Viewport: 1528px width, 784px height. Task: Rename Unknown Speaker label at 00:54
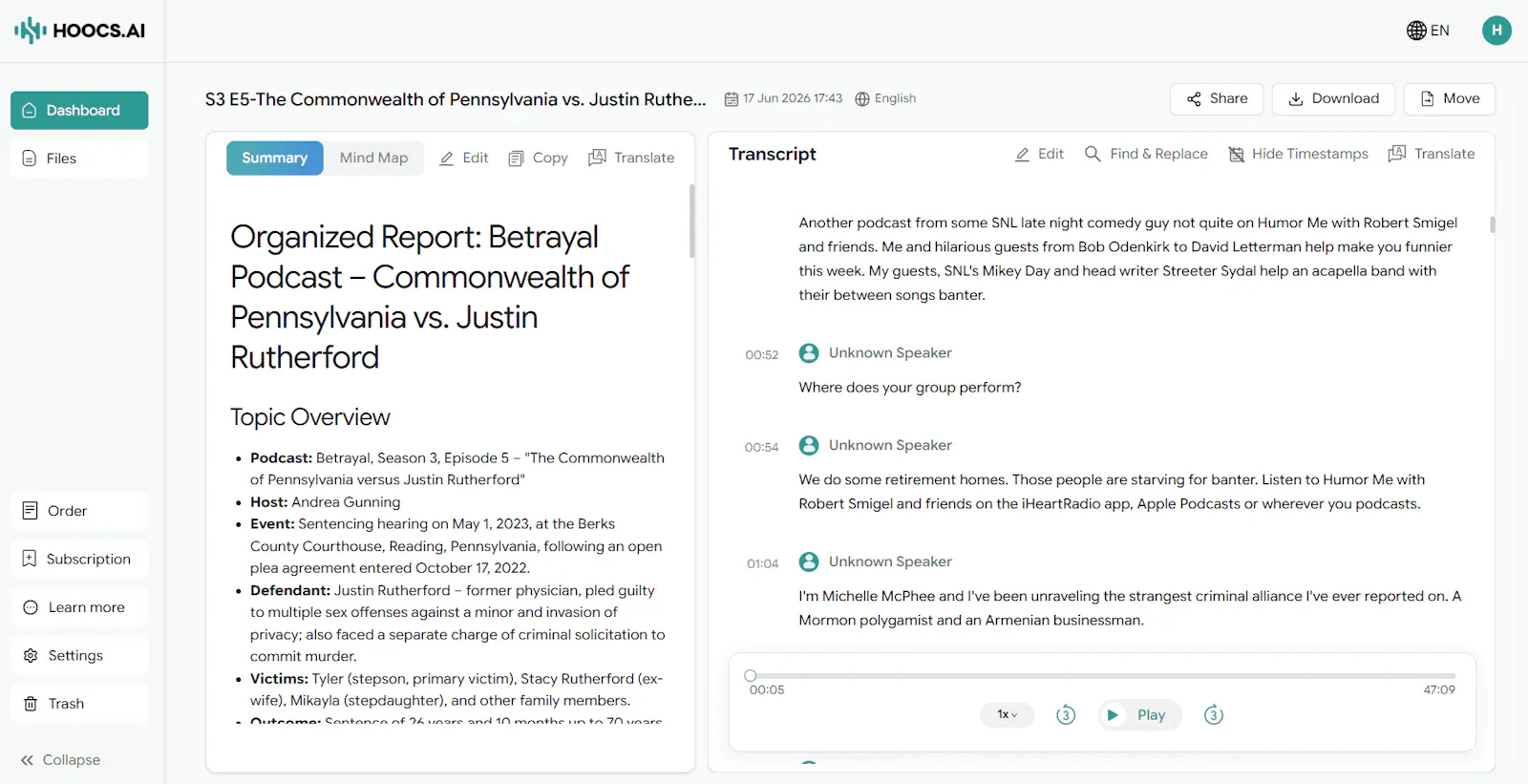coord(890,445)
